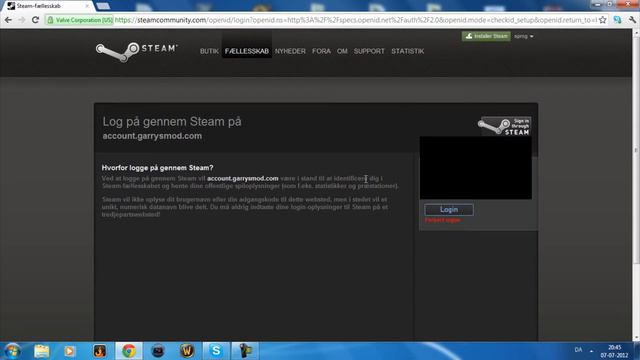Select the steamcommunity.com address bar URL
Viewport: 640px width, 360px height.
pyautogui.click(x=356, y=20)
